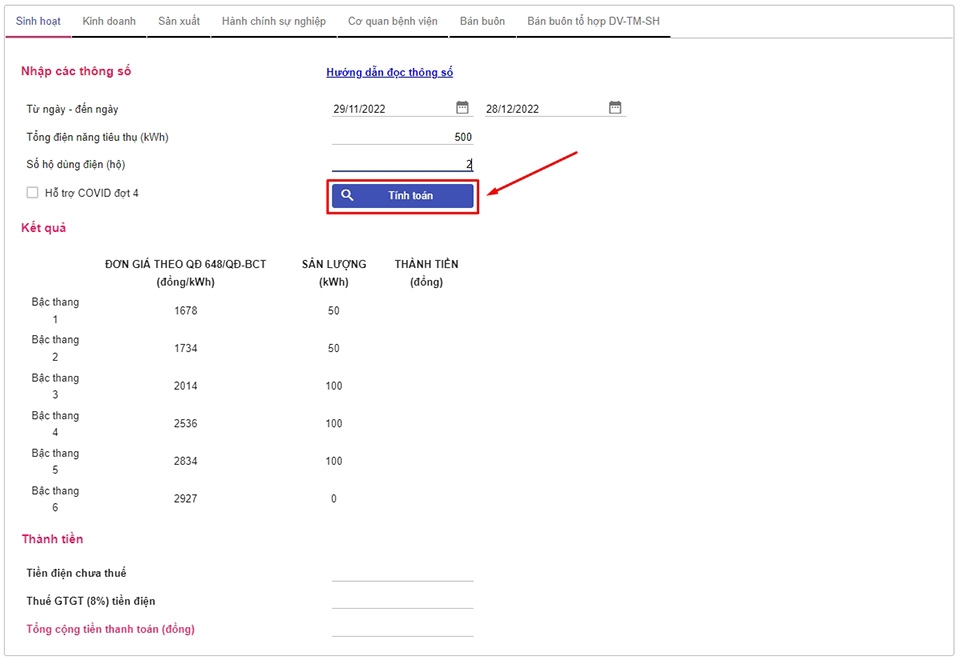Click the Thuế GTGT (8%) result field
Viewport: 960px width, 660px height.
point(402,601)
